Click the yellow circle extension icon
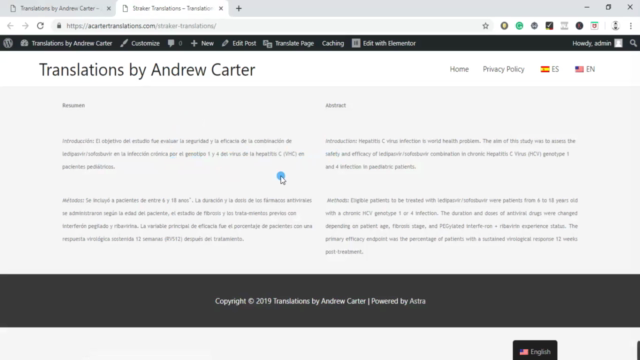The height and width of the screenshot is (360, 640). point(504,26)
